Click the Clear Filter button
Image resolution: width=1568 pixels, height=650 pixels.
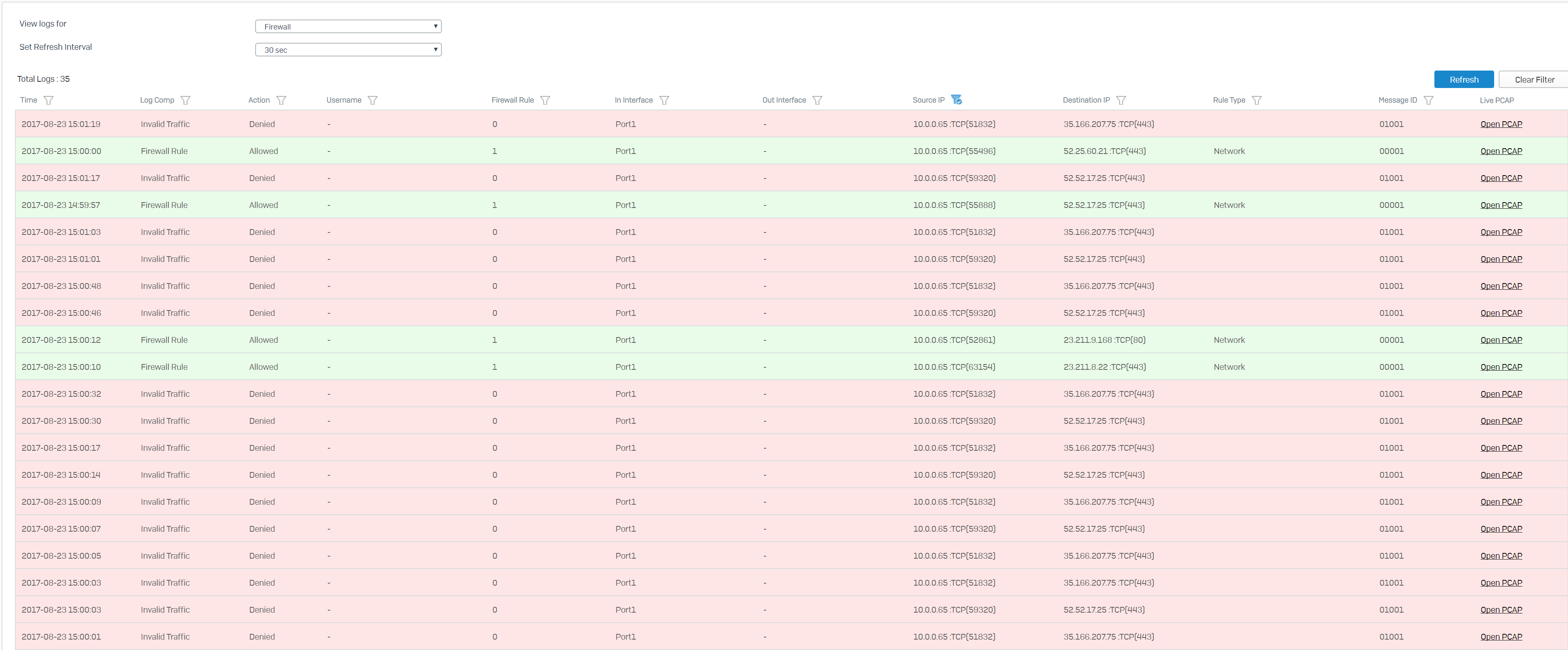point(1534,80)
